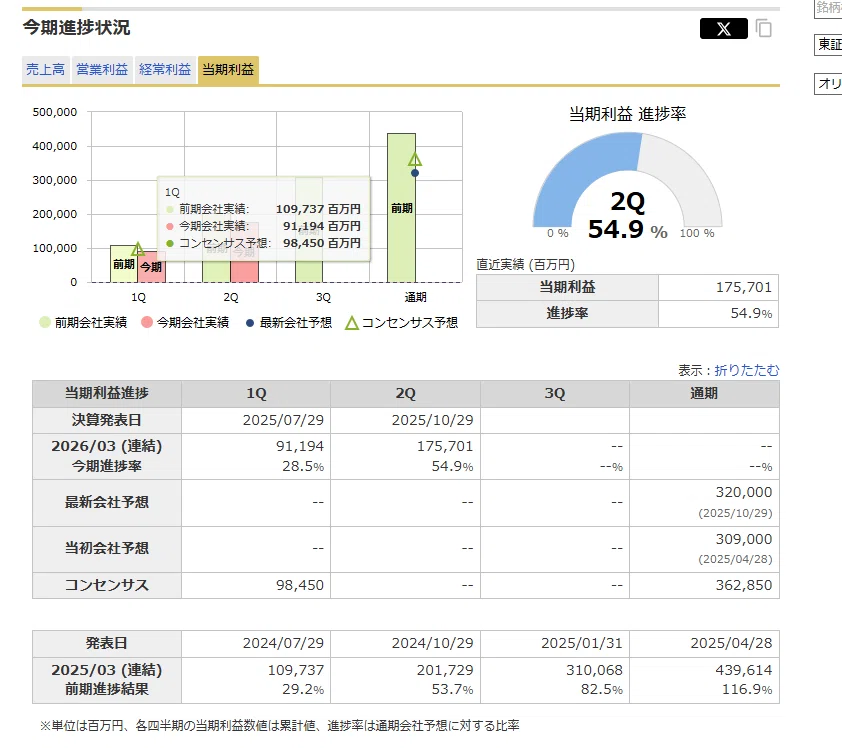
Task: Select the 当期利益 tab
Action: click(x=228, y=70)
